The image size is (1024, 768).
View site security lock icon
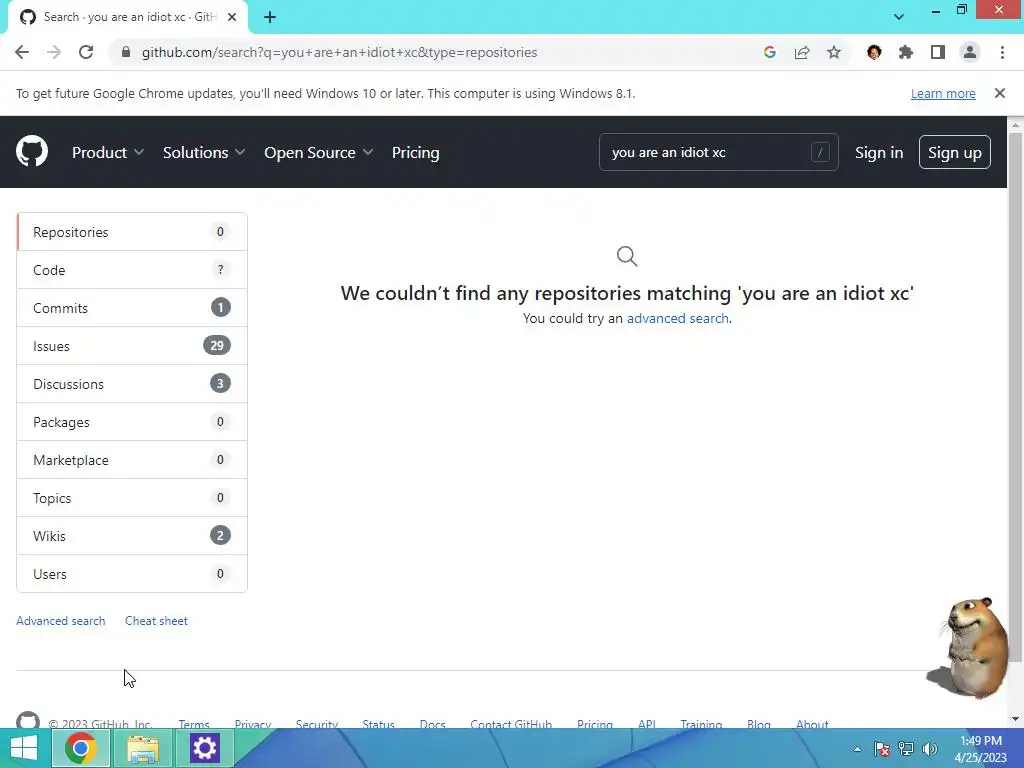126,52
